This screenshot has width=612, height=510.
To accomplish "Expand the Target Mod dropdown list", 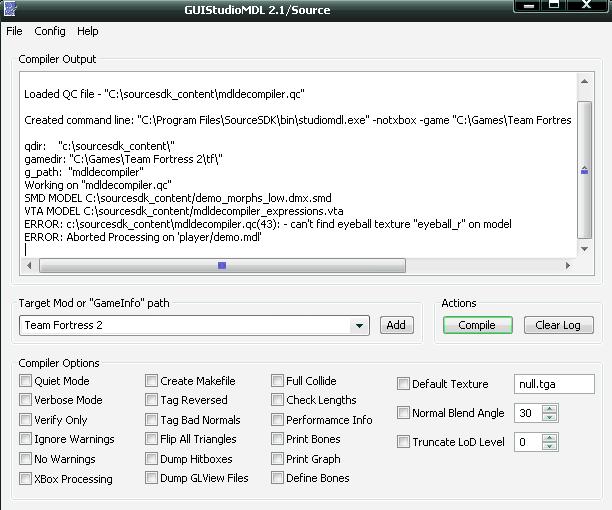I will pyautogui.click(x=360, y=326).
